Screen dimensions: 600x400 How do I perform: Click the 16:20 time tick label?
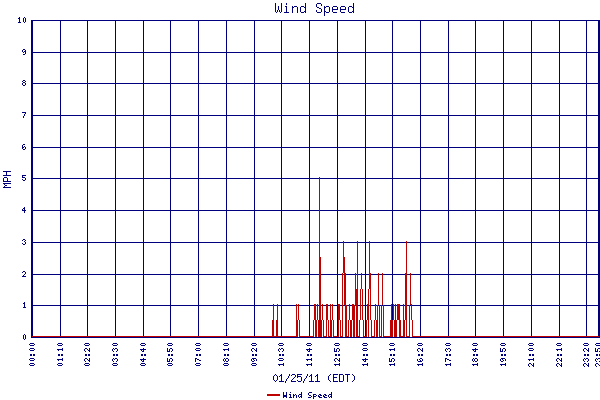[421, 355]
